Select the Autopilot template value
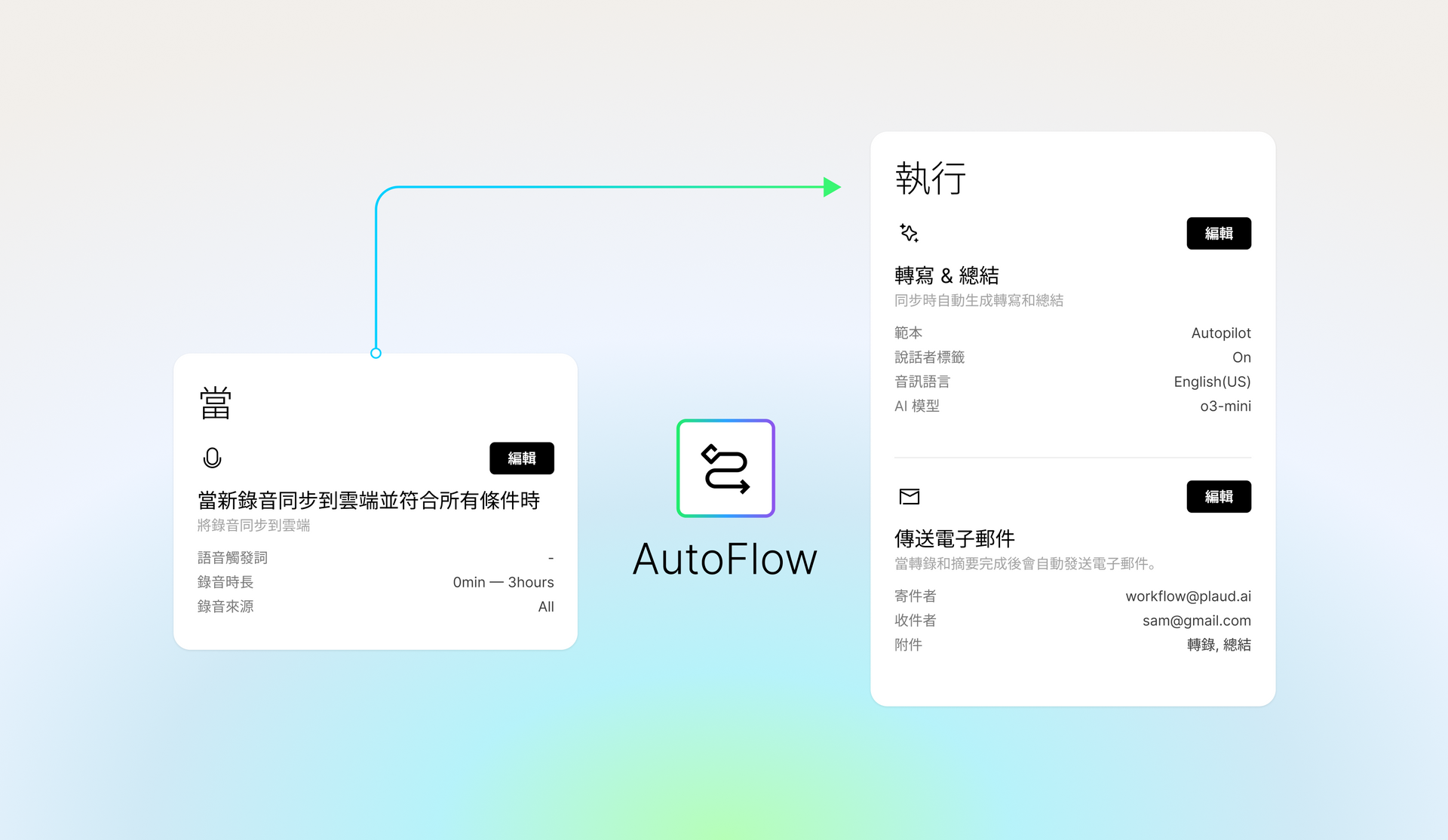The height and width of the screenshot is (840, 1448). pos(1220,333)
